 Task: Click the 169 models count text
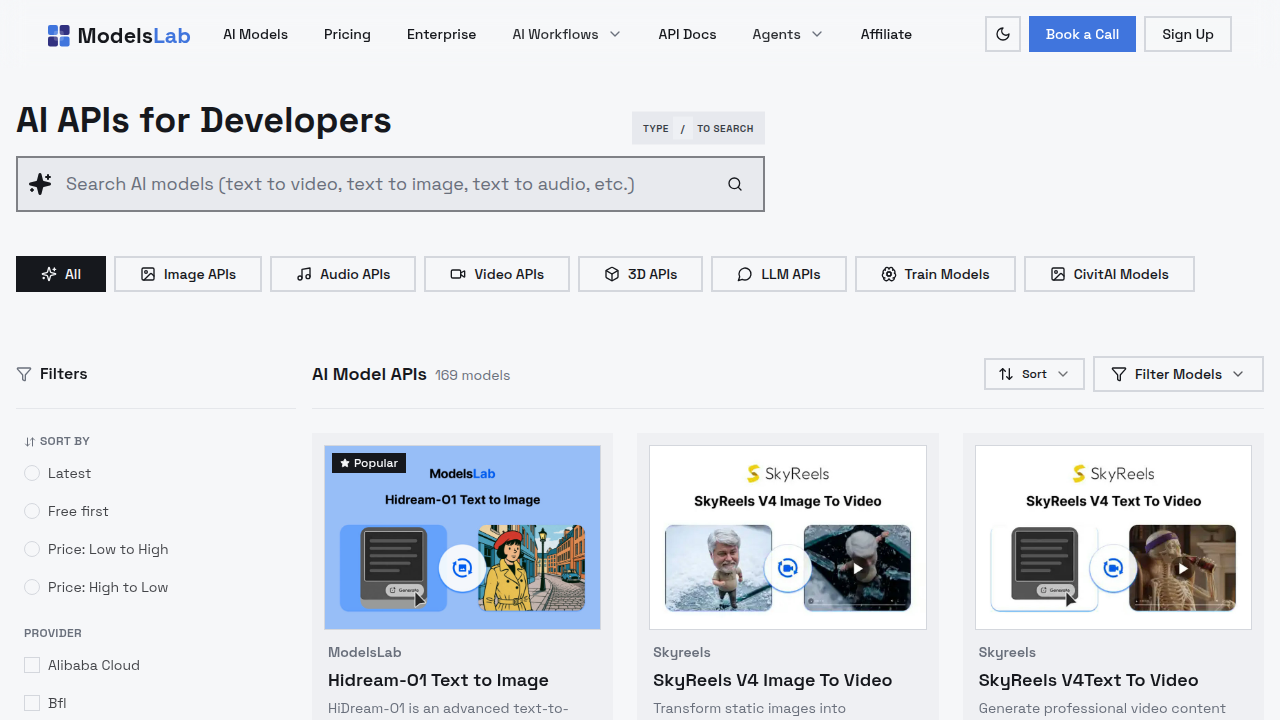pyautogui.click(x=472, y=375)
